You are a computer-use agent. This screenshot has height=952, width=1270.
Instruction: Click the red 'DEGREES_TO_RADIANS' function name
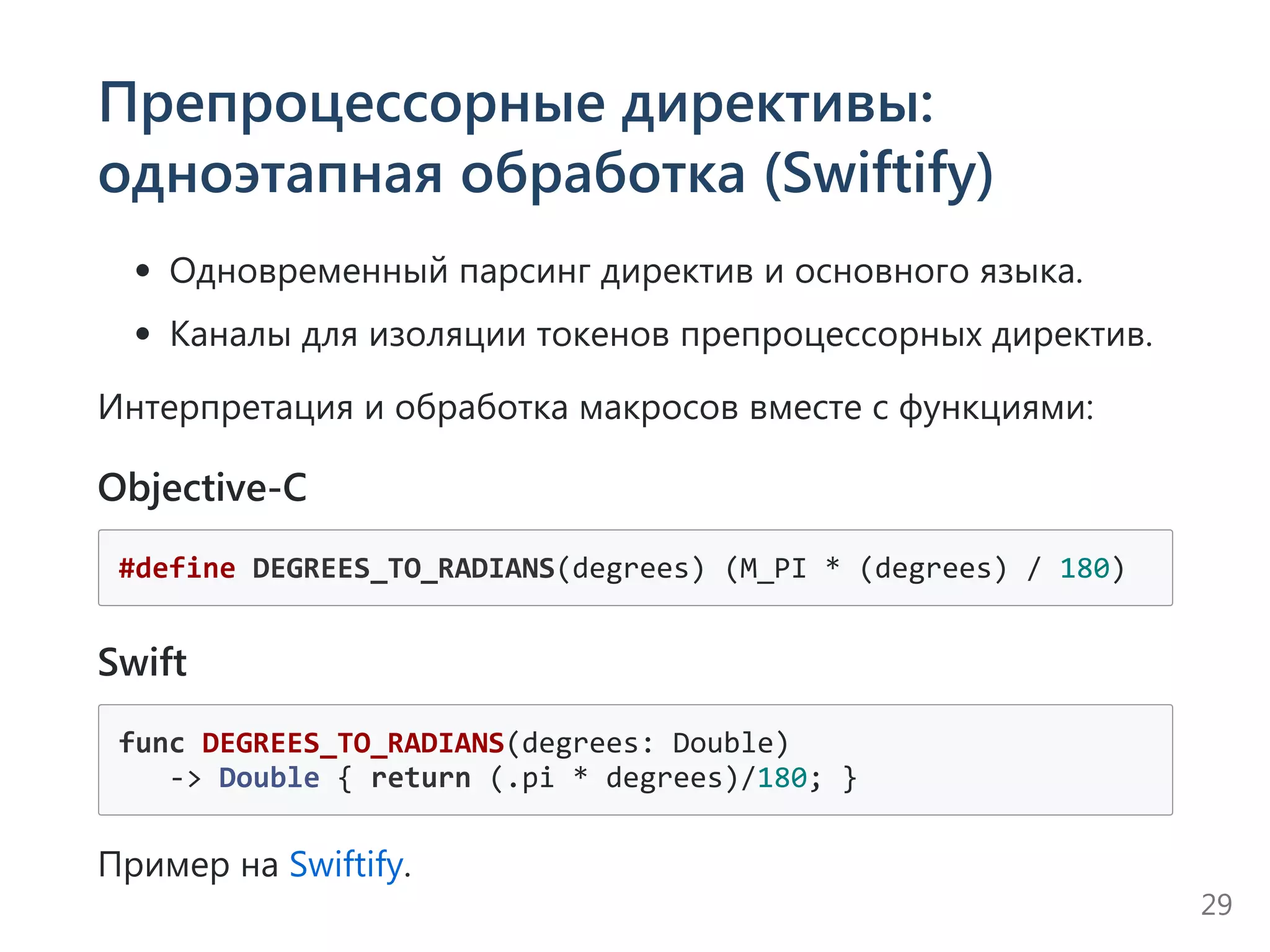tap(353, 744)
